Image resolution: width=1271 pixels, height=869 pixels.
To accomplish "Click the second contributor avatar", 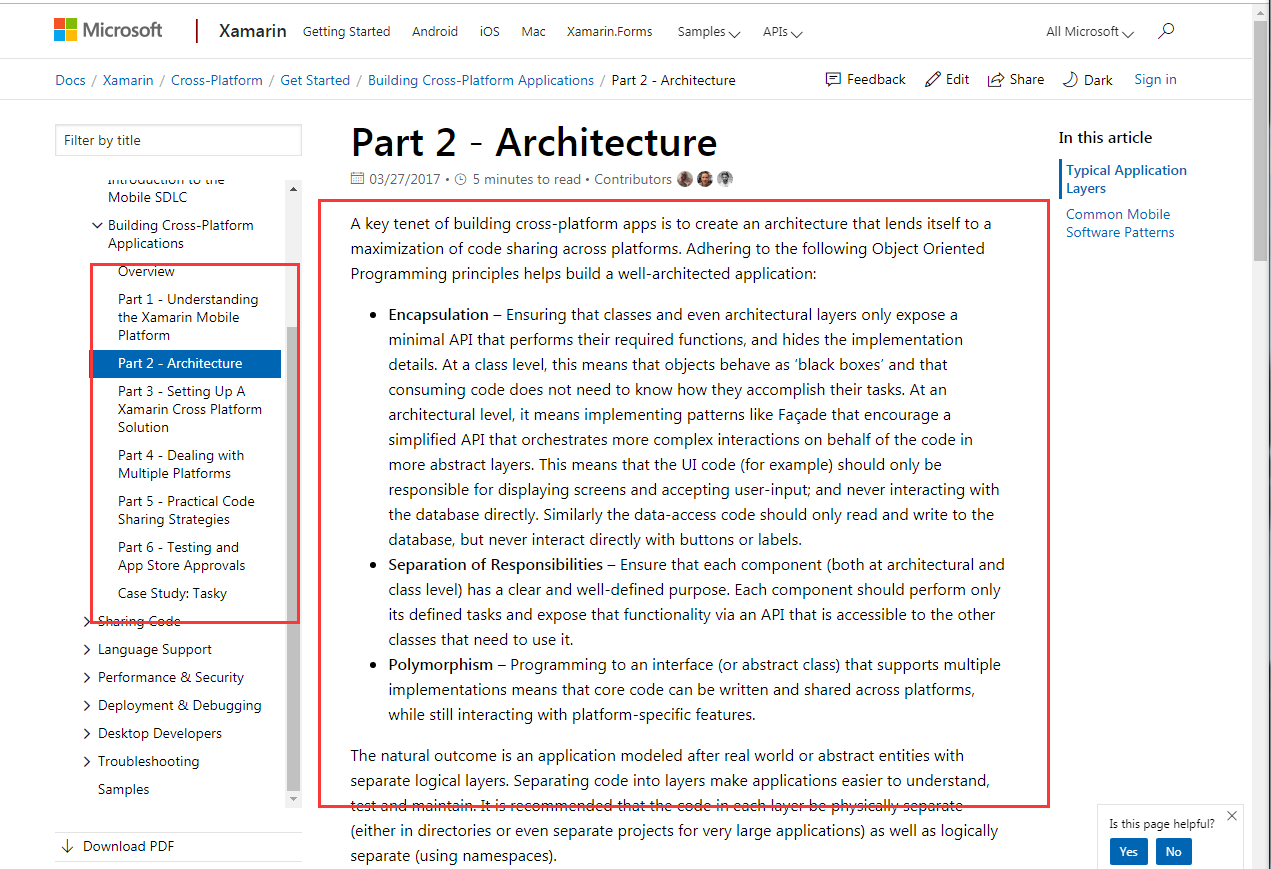I will (x=705, y=179).
